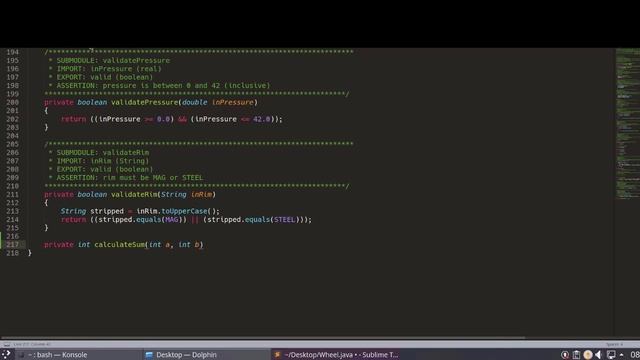640x360 pixels.
Task: Click the double keyword on line 200
Action: tap(195, 102)
